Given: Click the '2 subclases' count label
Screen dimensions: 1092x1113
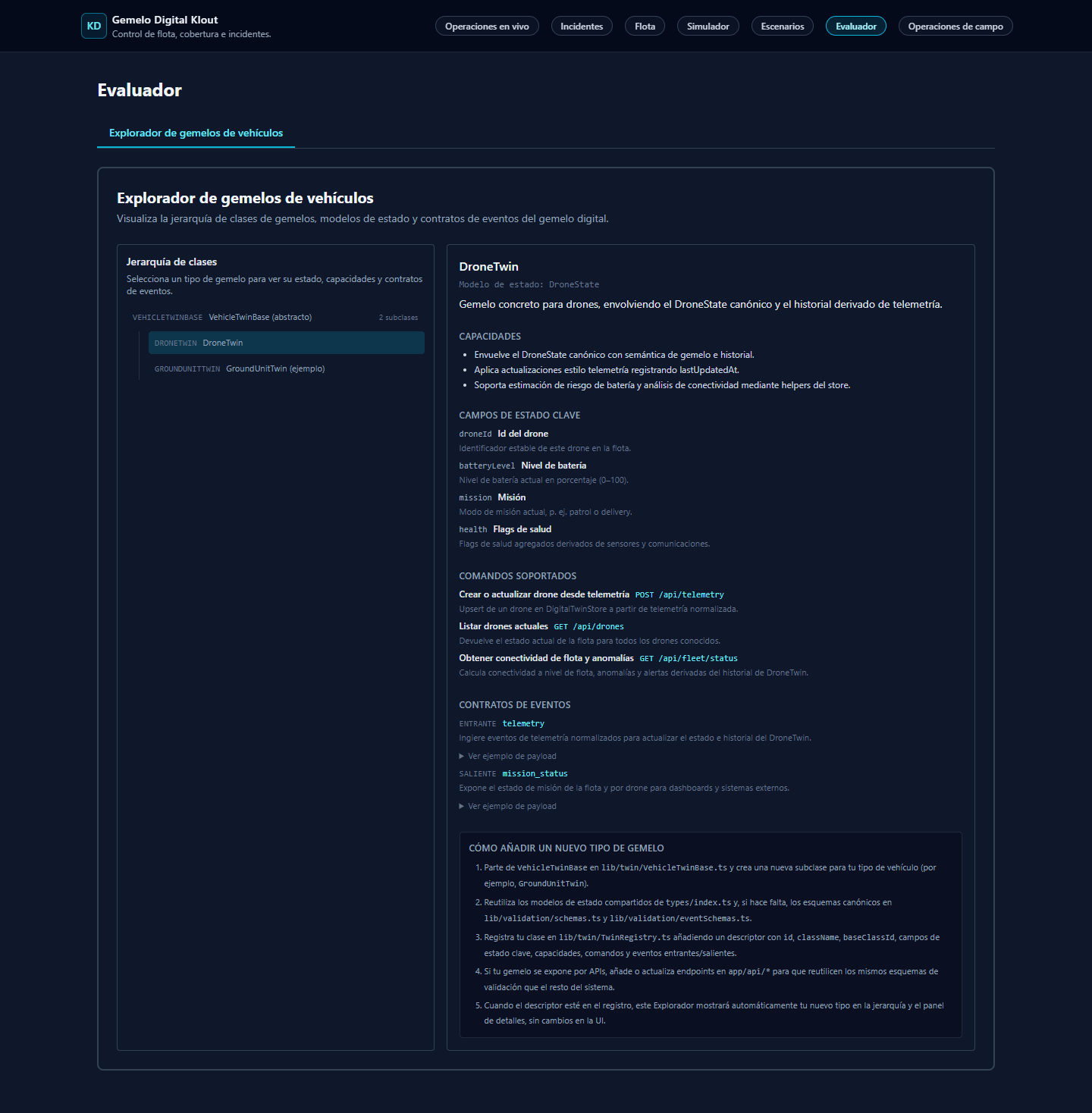Looking at the screenshot, I should click(x=398, y=318).
